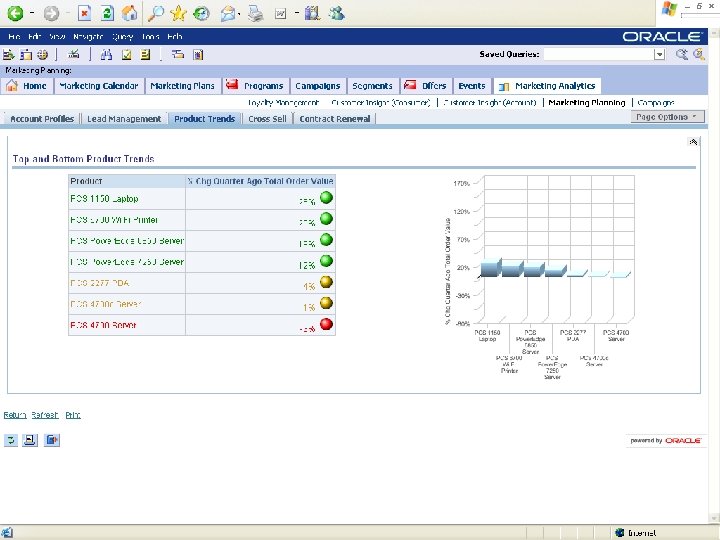720x540 pixels.
Task: Click the Marketing Planning link
Action: (587, 103)
